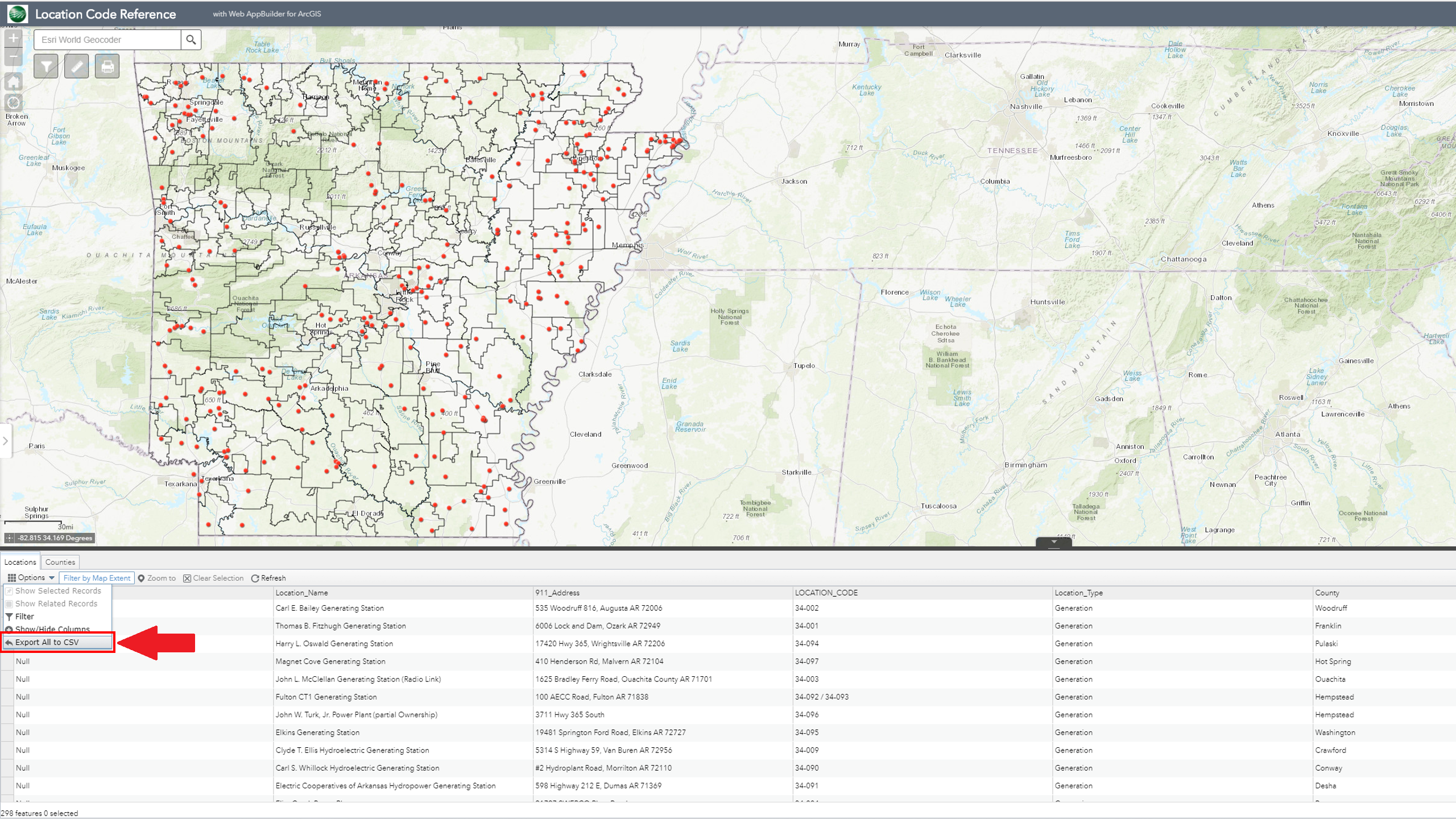Screen dimensions: 1456x819
Task: Sort by County column header
Action: tap(1384, 593)
